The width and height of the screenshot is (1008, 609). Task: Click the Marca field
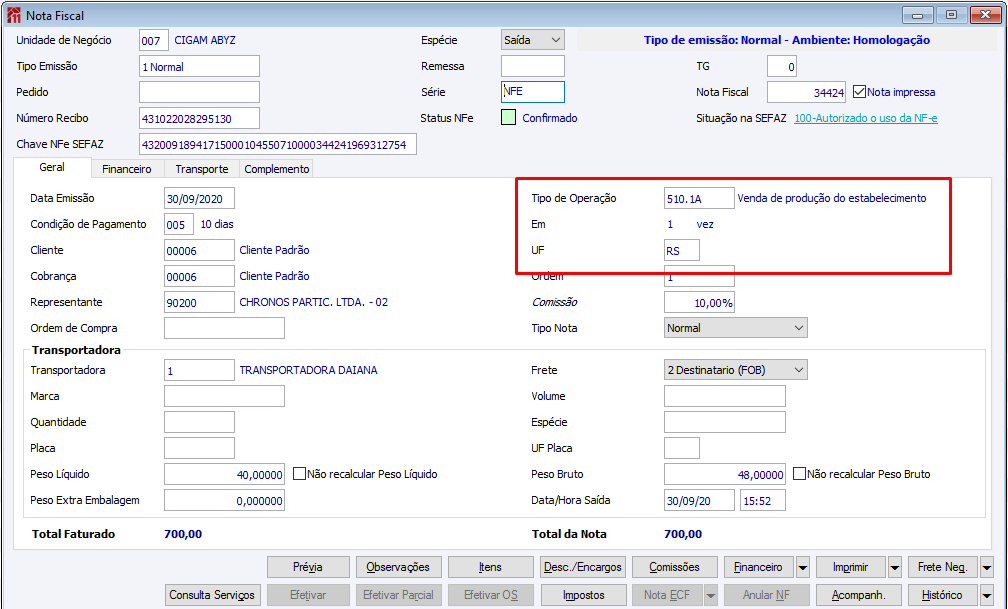click(x=224, y=396)
